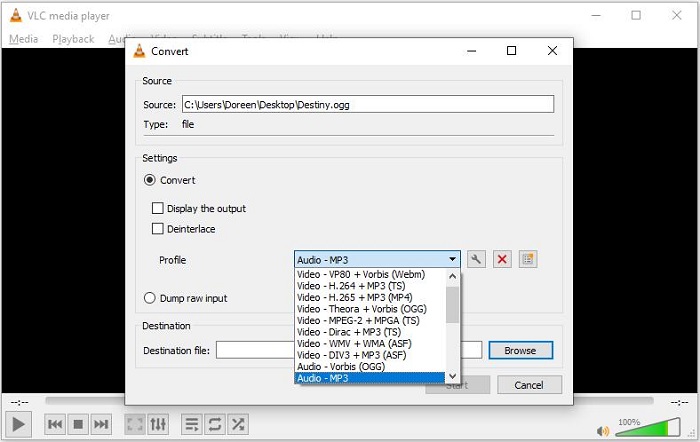Enable the Display the output checkbox
Screen dimensions: 700x442
click(x=158, y=209)
